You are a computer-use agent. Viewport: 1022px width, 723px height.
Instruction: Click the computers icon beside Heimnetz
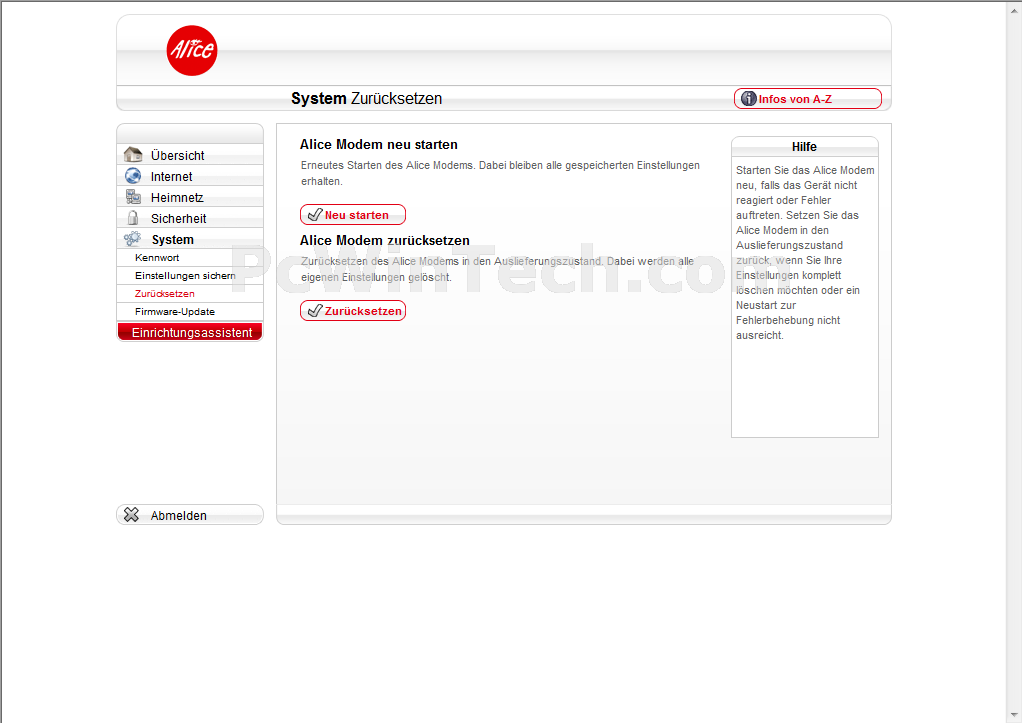coord(133,197)
